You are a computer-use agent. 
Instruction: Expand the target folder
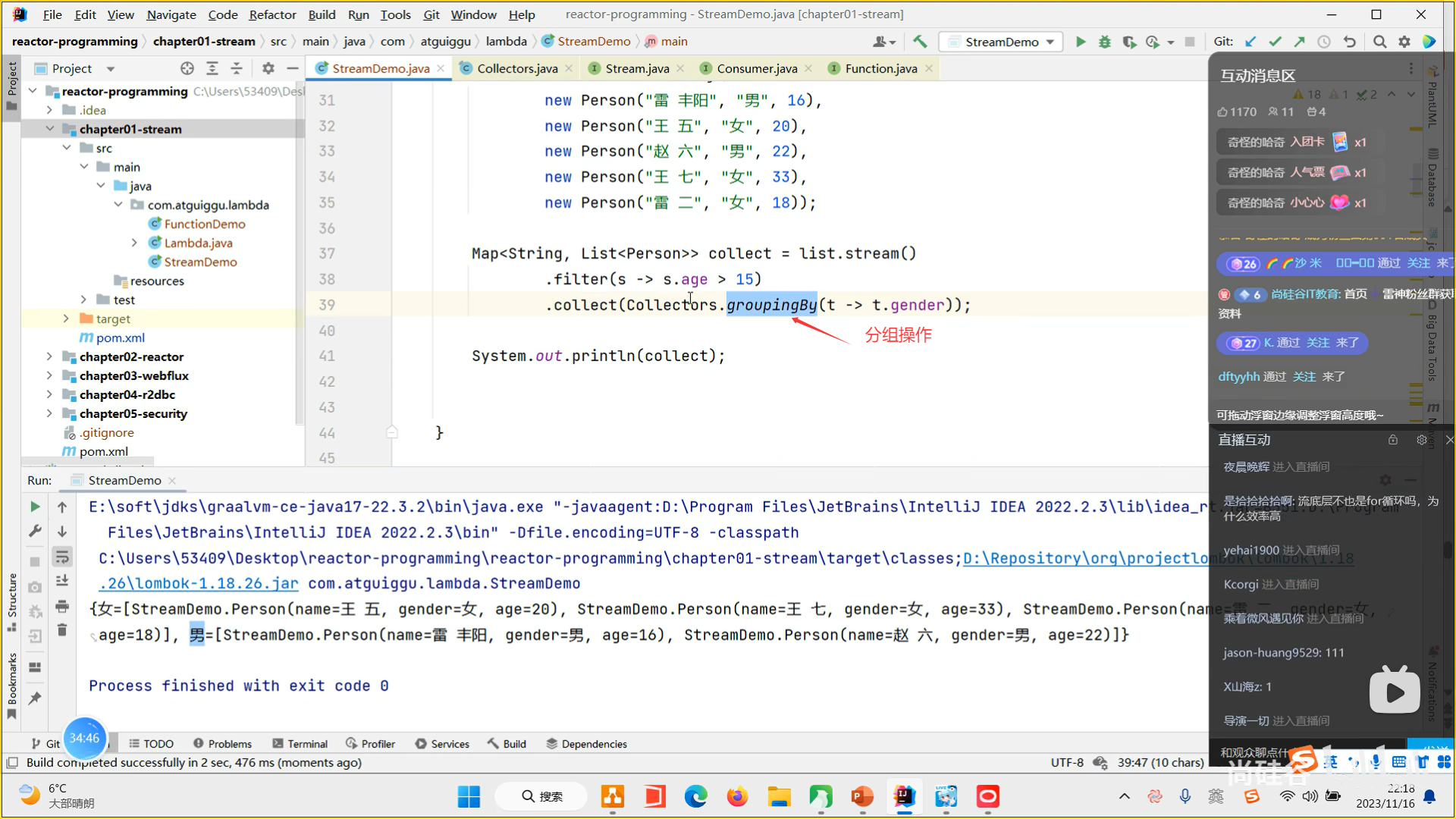66,318
